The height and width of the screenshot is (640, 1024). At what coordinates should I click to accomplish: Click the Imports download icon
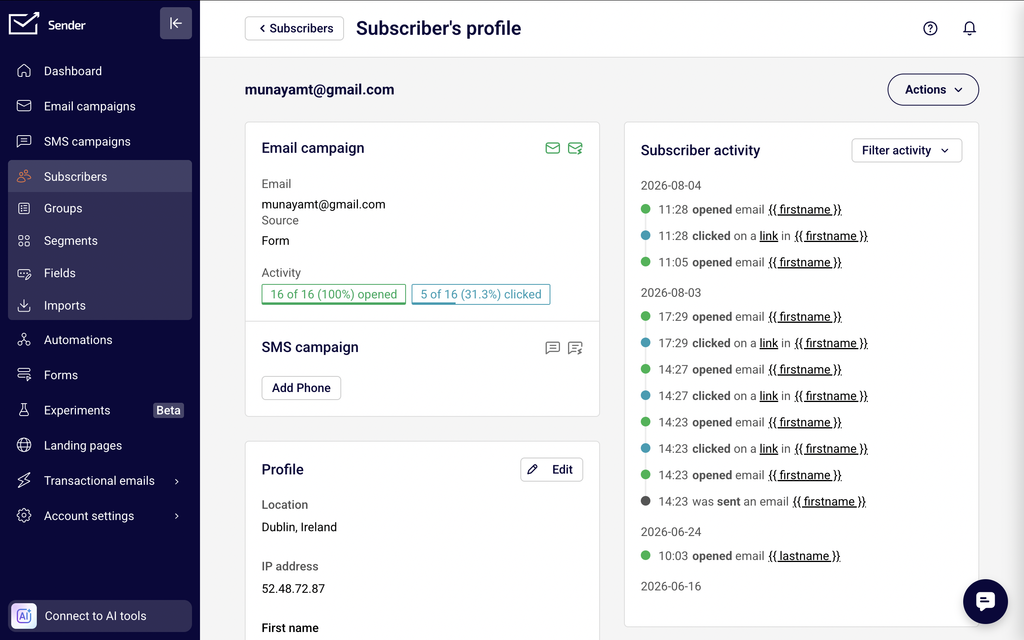click(24, 306)
